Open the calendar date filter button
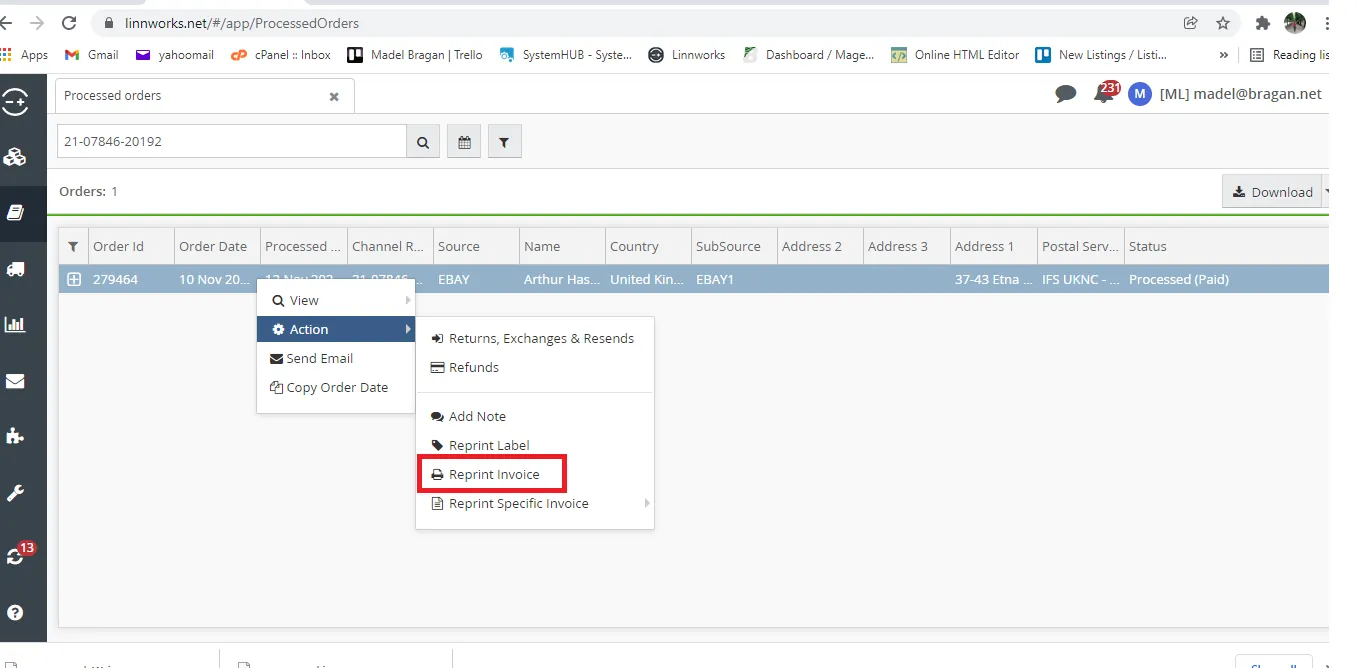1357x668 pixels. [464, 142]
